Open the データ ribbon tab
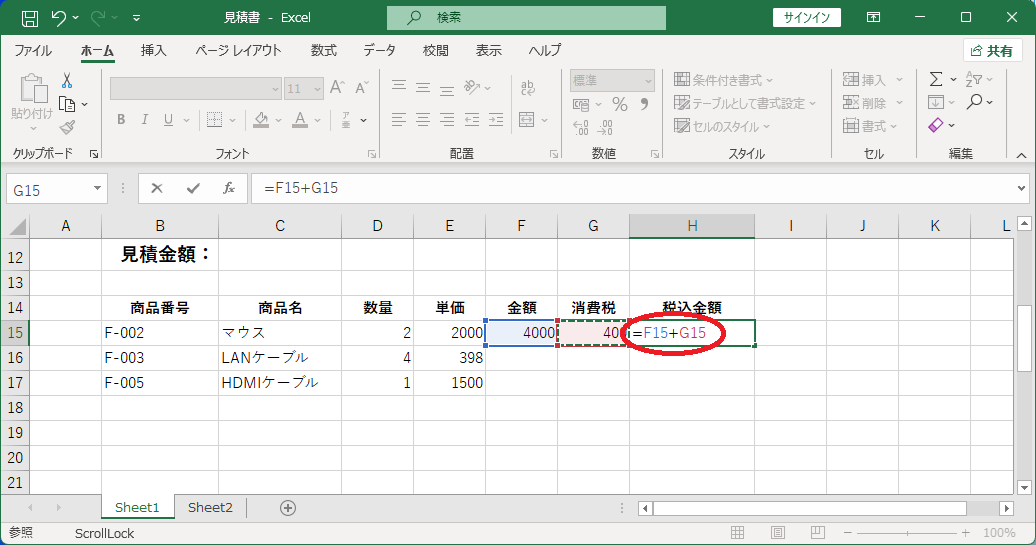1036x545 pixels. click(379, 51)
